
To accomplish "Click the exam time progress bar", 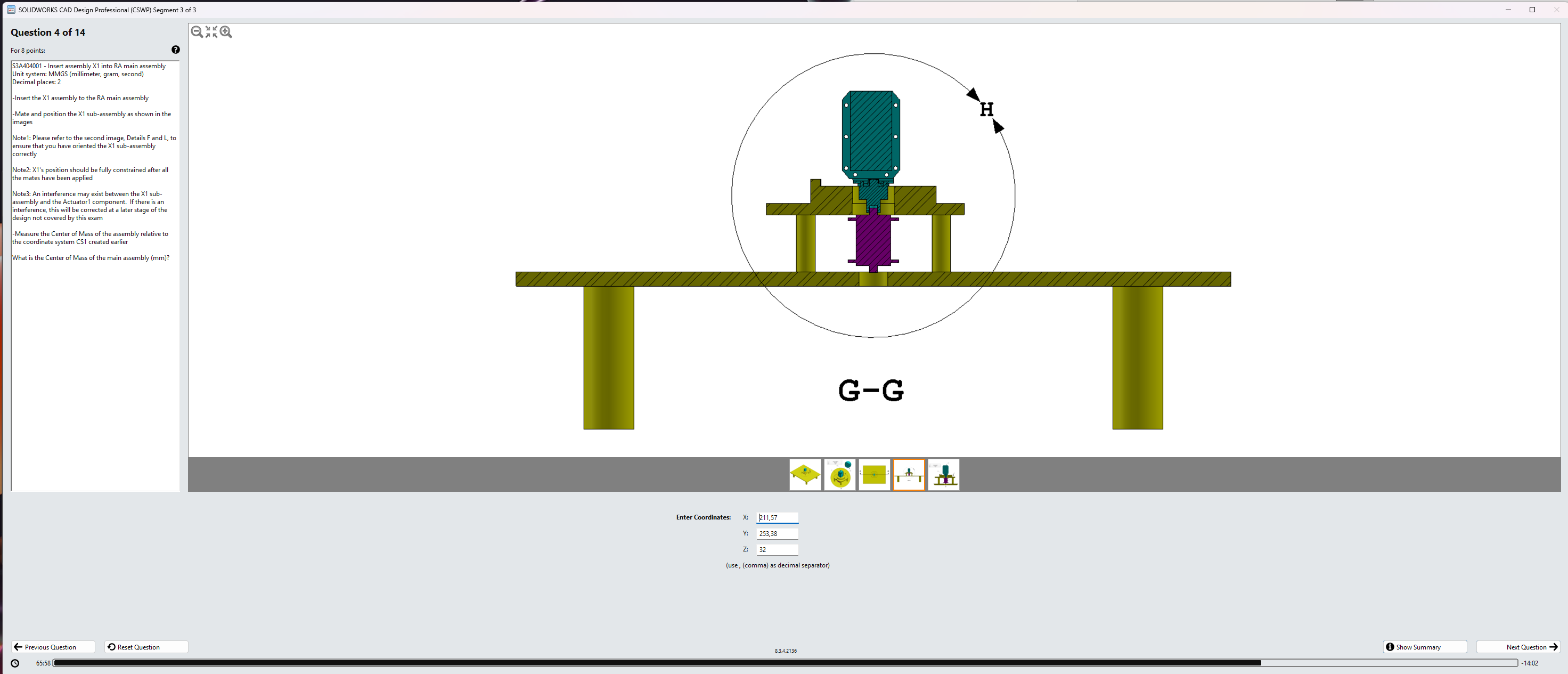I will [x=784, y=663].
